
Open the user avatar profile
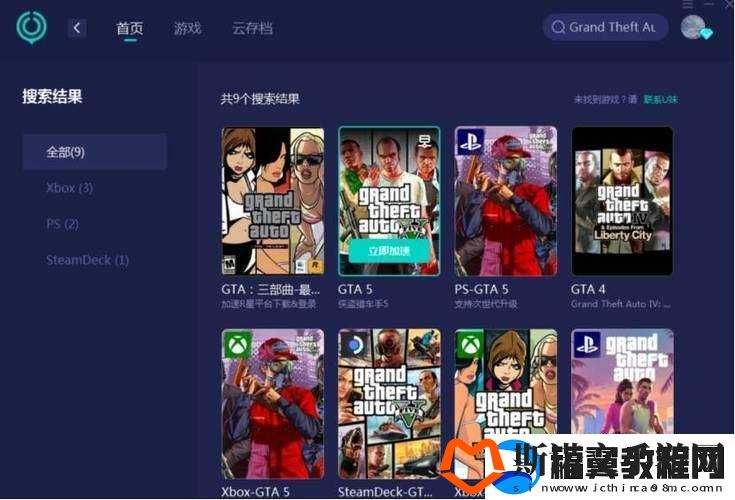[x=693, y=27]
